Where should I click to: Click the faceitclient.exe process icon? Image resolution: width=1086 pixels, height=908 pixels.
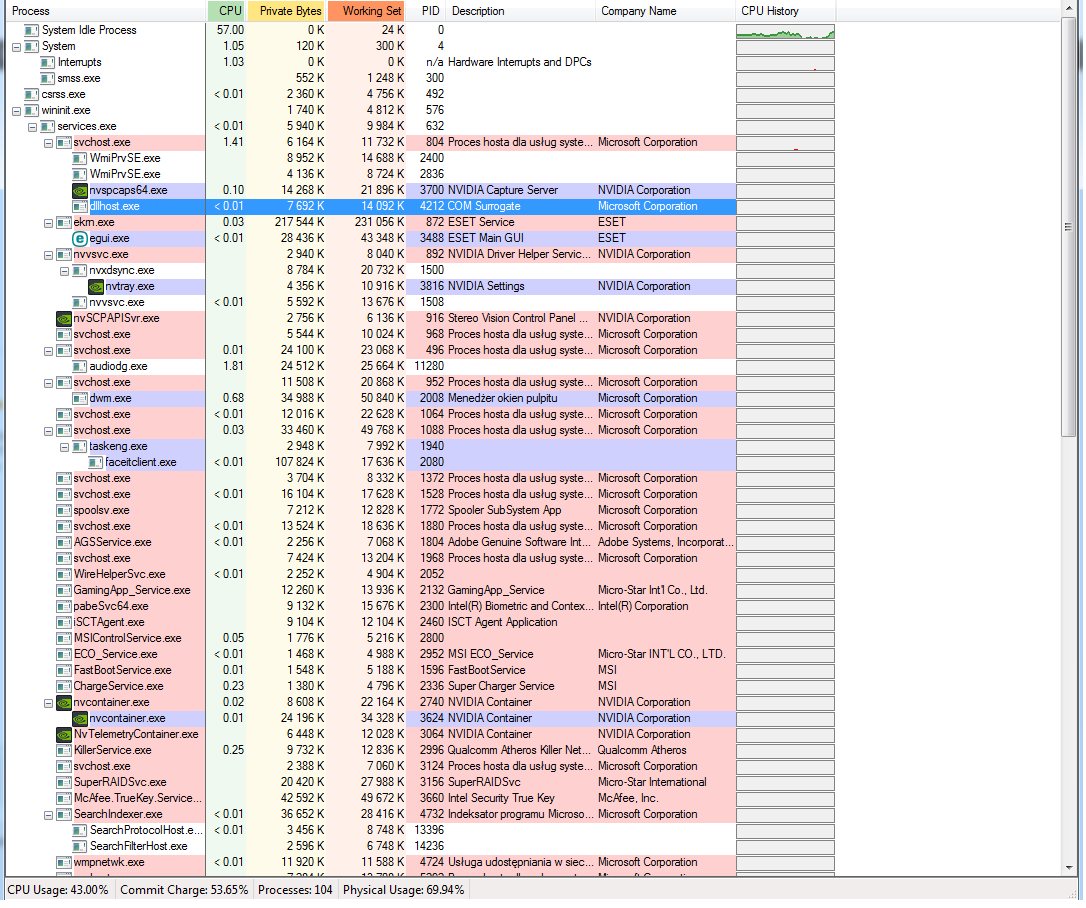[x=96, y=462]
